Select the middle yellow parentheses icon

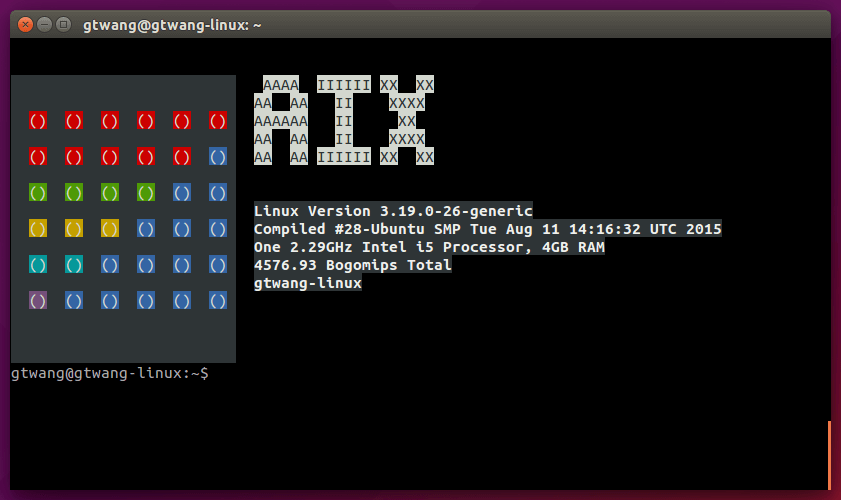pyautogui.click(x=74, y=228)
